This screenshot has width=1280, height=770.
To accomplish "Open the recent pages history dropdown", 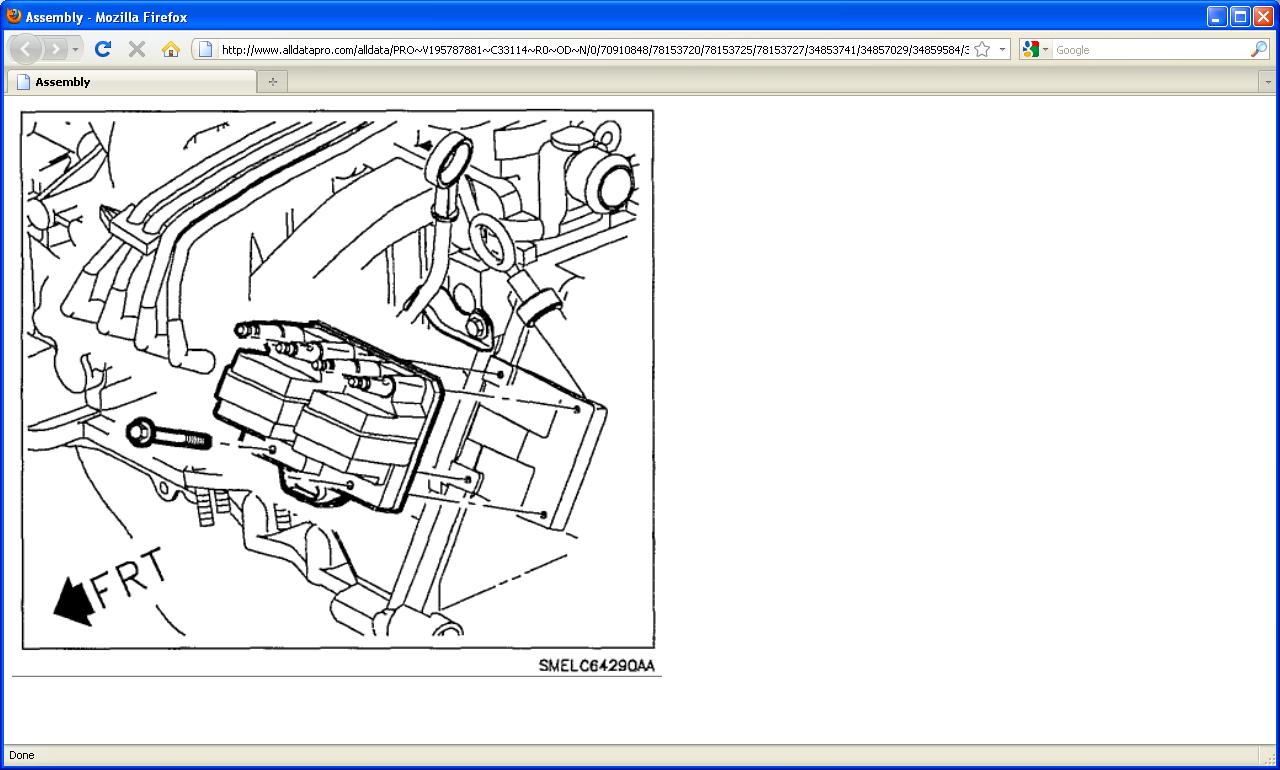I will 75,49.
